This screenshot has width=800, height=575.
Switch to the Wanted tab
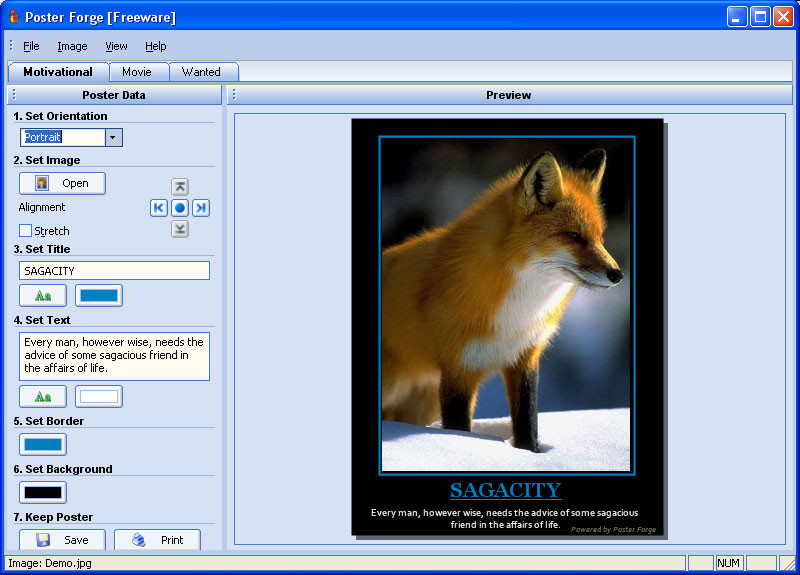(x=203, y=72)
